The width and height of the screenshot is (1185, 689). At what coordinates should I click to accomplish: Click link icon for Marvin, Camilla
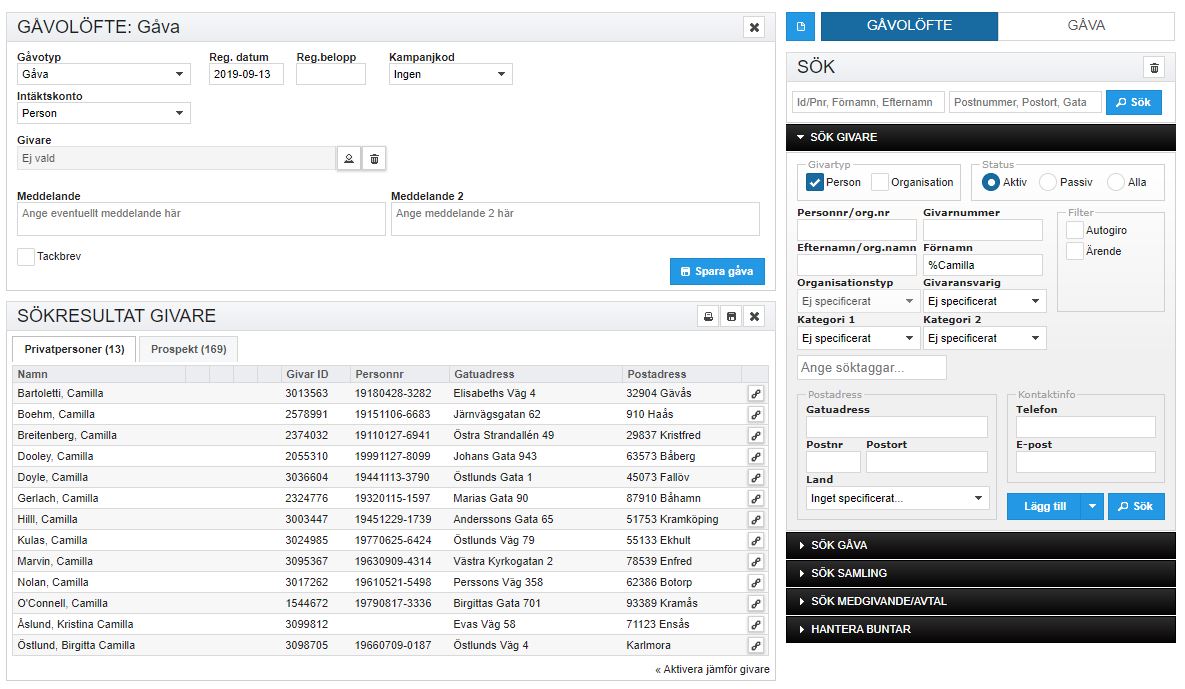click(x=756, y=561)
